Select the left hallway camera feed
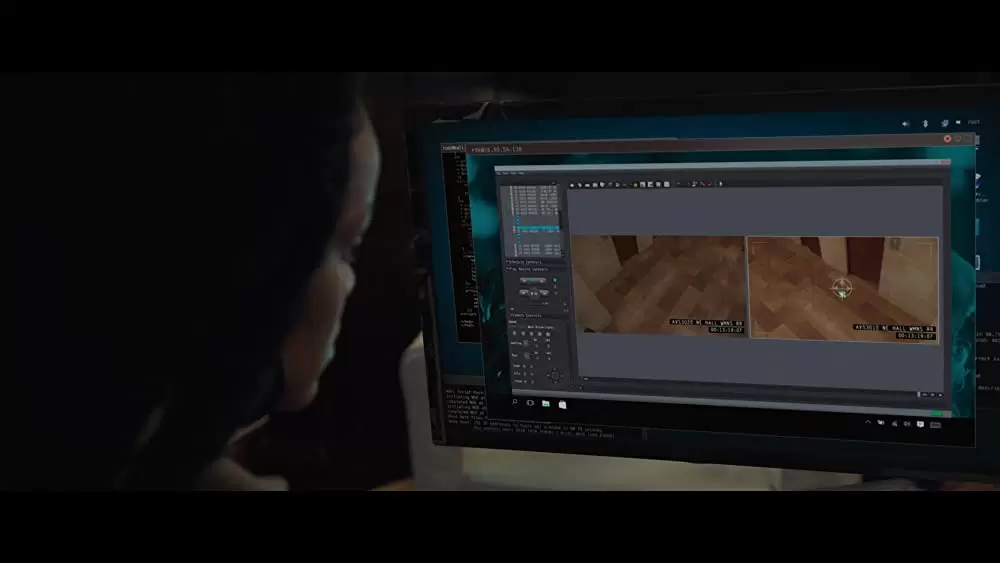1000x563 pixels. tap(657, 285)
